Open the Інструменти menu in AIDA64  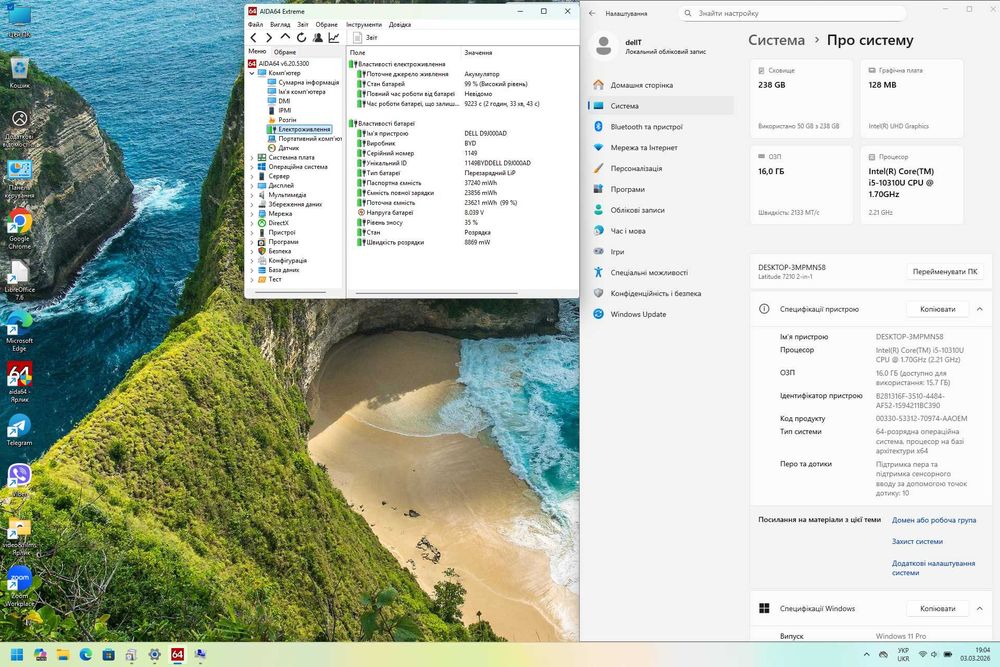(364, 24)
